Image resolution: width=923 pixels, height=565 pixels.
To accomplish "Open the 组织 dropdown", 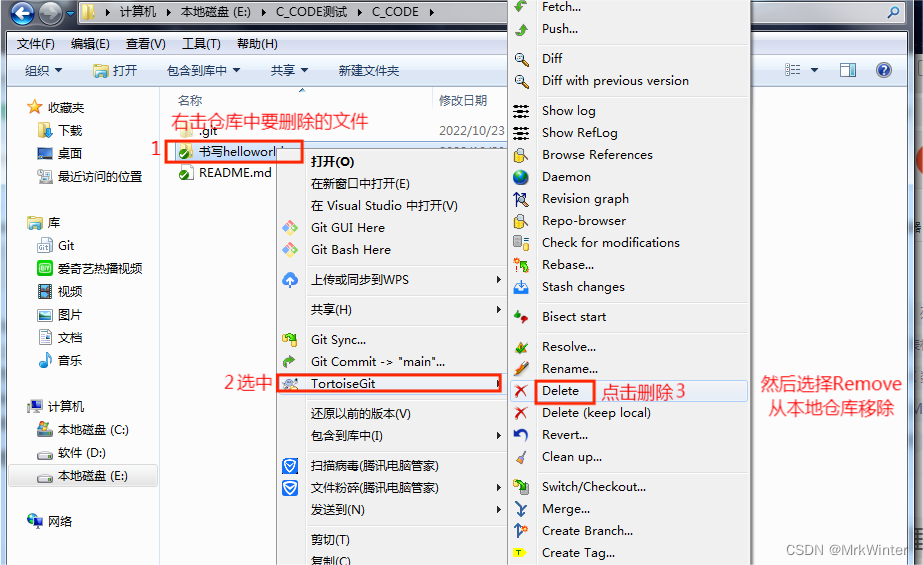I will point(43,71).
